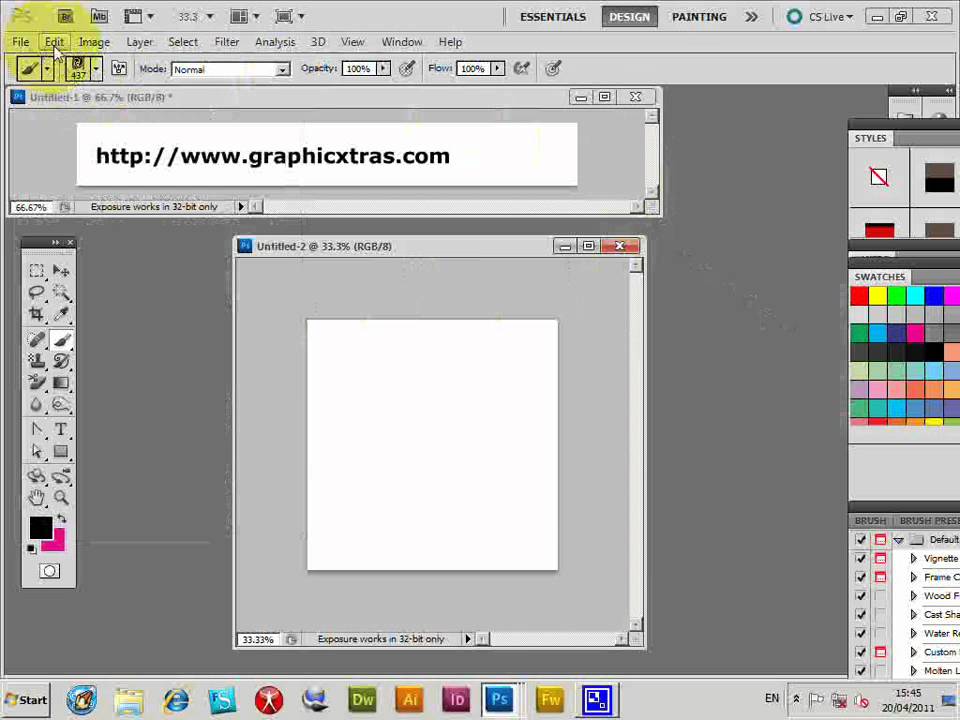Image resolution: width=960 pixels, height=720 pixels.
Task: Open the File menu
Action: (x=20, y=42)
